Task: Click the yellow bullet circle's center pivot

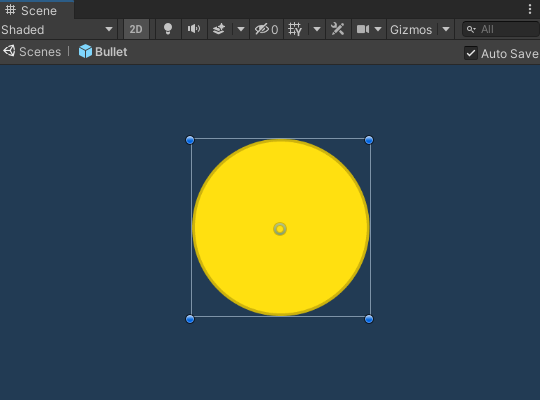Action: point(280,229)
